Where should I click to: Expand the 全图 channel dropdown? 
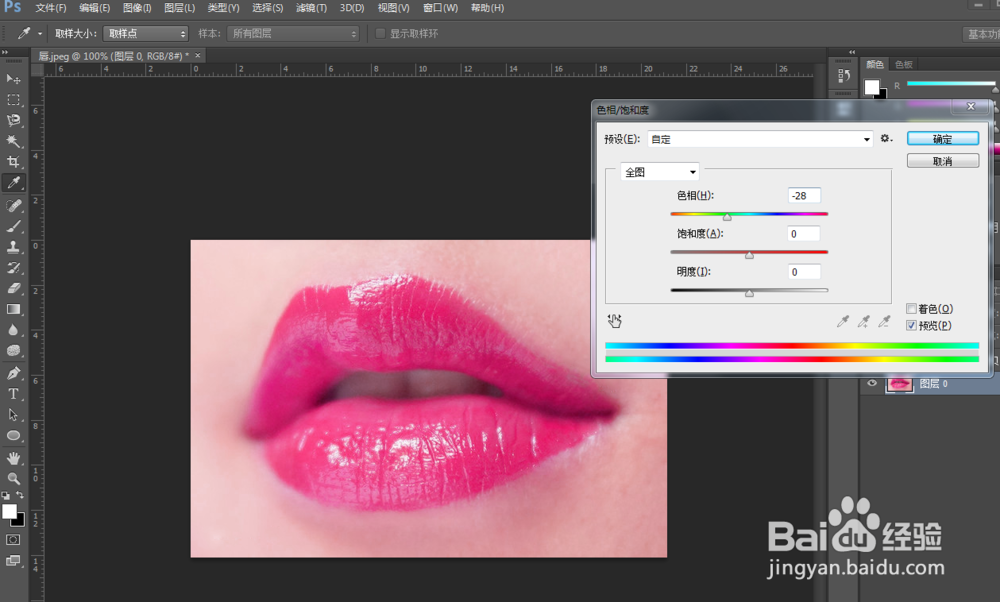660,172
